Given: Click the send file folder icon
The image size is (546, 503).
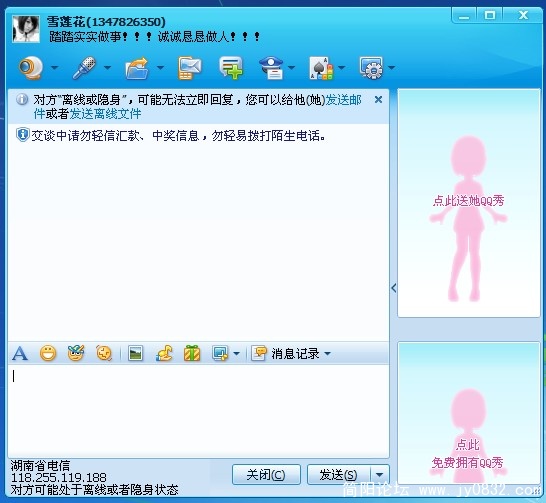Looking at the screenshot, I should tap(137, 68).
